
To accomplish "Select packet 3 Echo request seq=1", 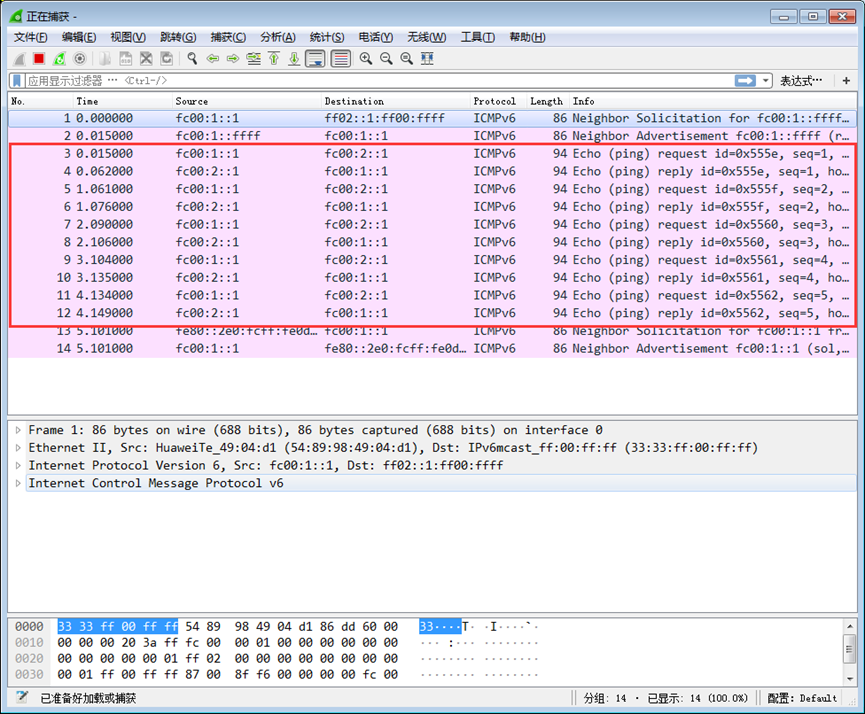I will (x=432, y=153).
